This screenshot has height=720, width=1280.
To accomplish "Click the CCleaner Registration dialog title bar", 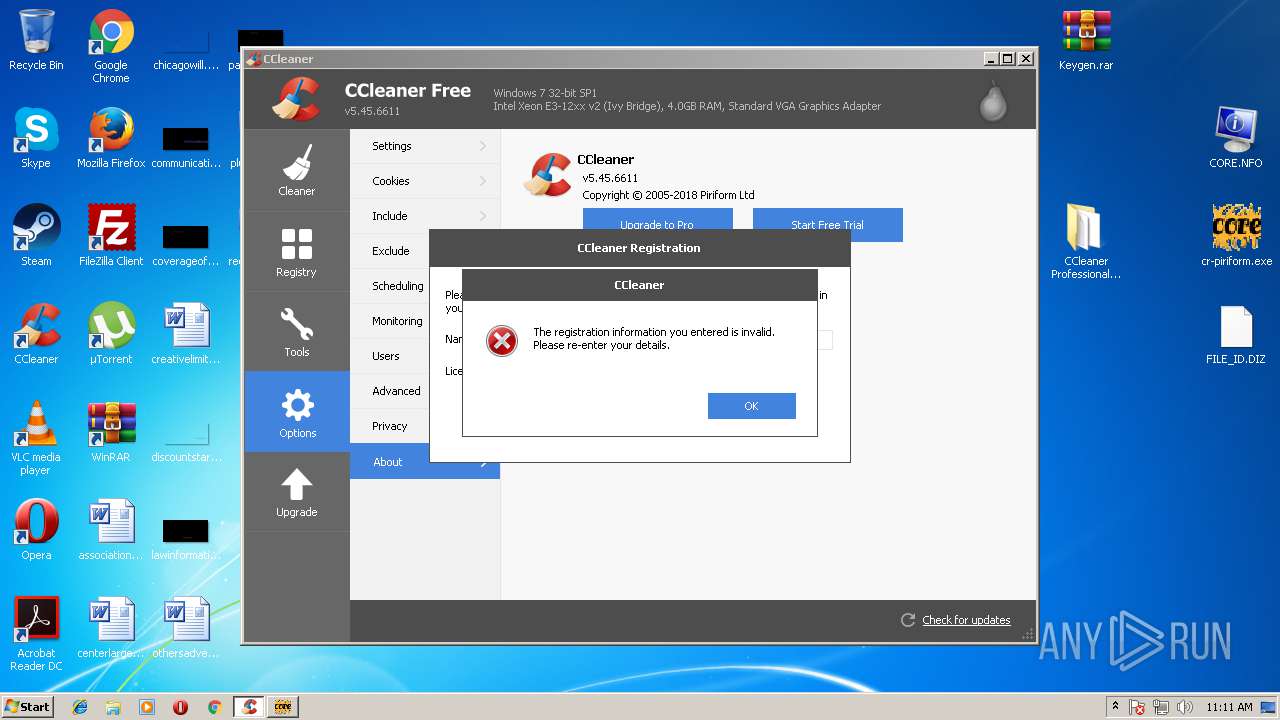I will pyautogui.click(x=640, y=248).
